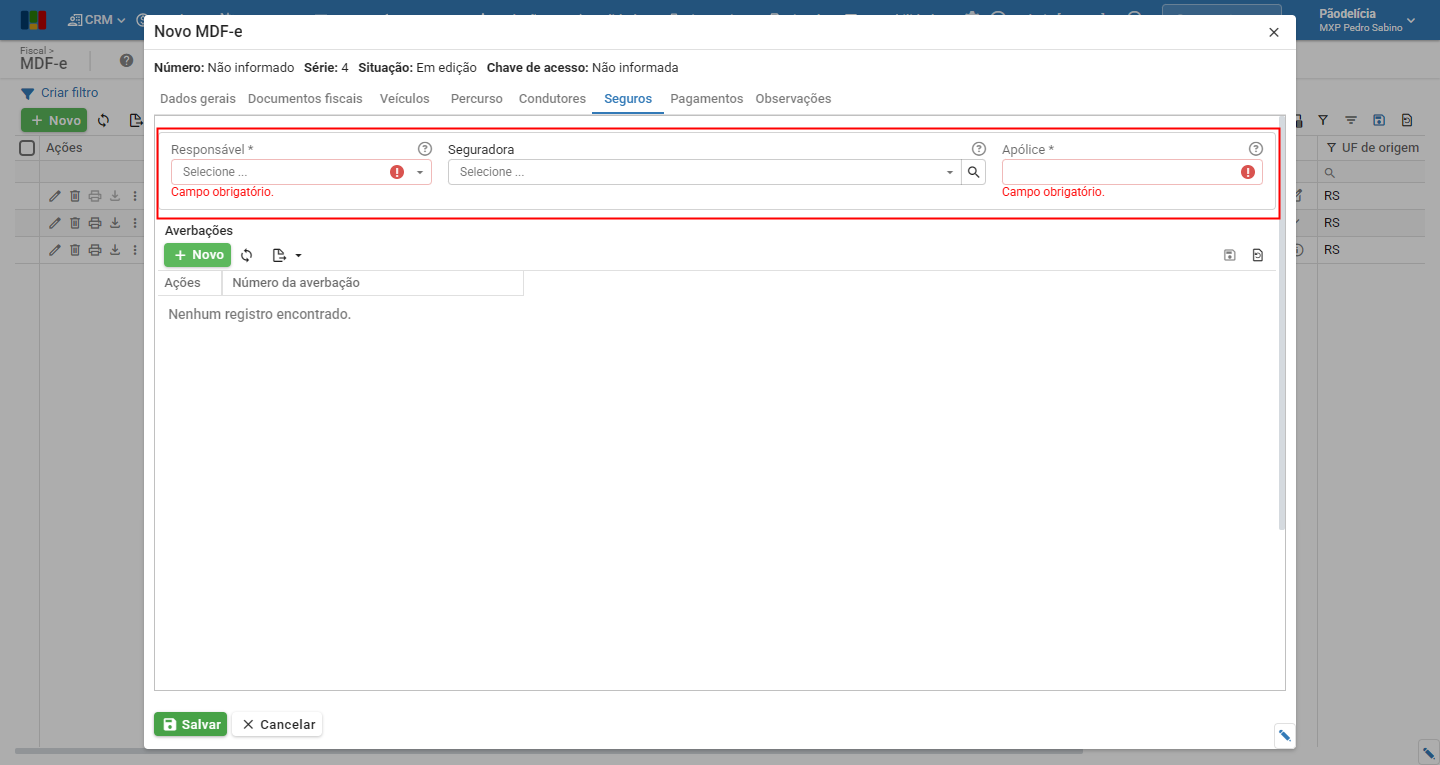Click the Seguradora search magnifier icon
Screen dimensions: 1440x765
click(974, 172)
